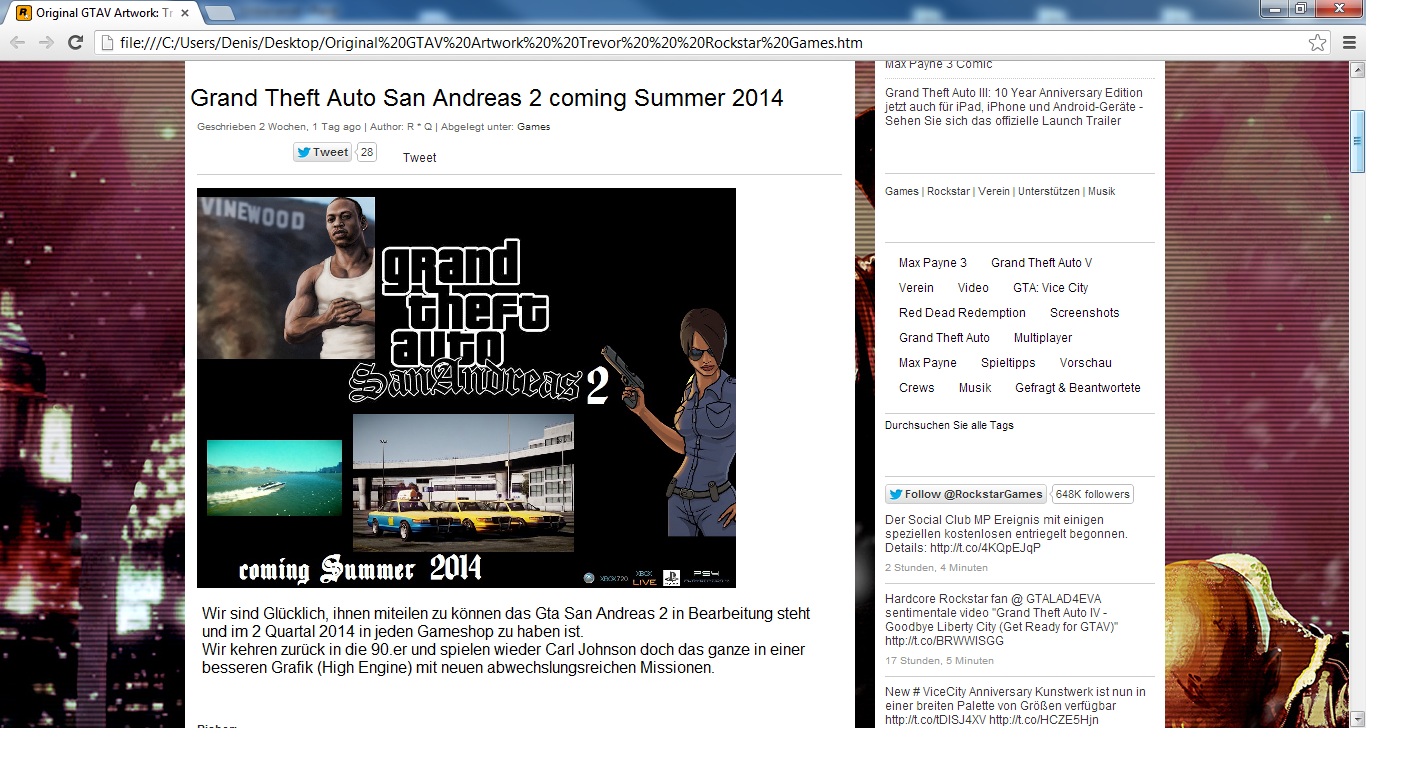Image resolution: width=1414 pixels, height=760 pixels.
Task: Click the address bar URL field
Action: (700, 43)
